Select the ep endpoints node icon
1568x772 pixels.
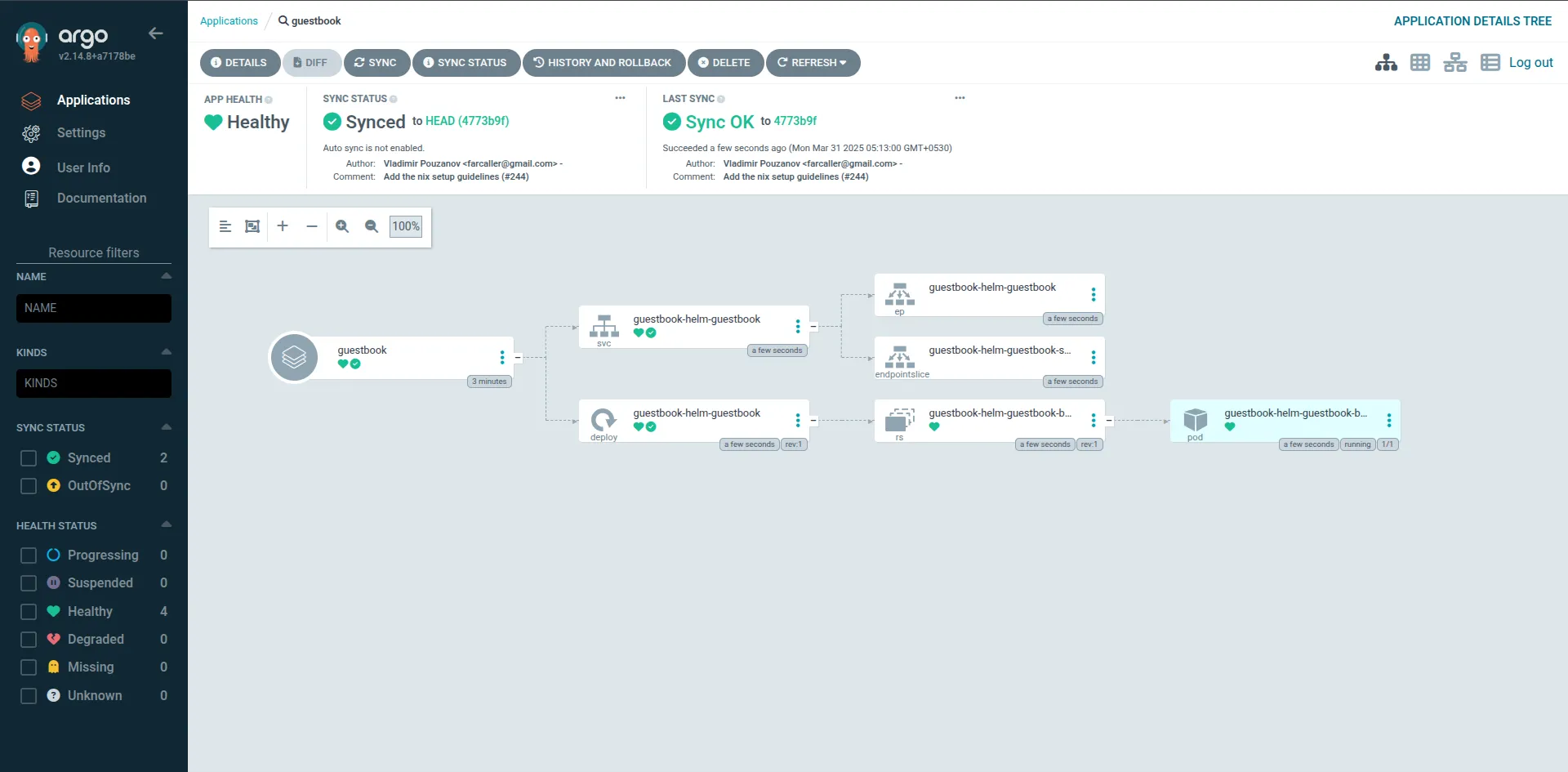point(900,294)
